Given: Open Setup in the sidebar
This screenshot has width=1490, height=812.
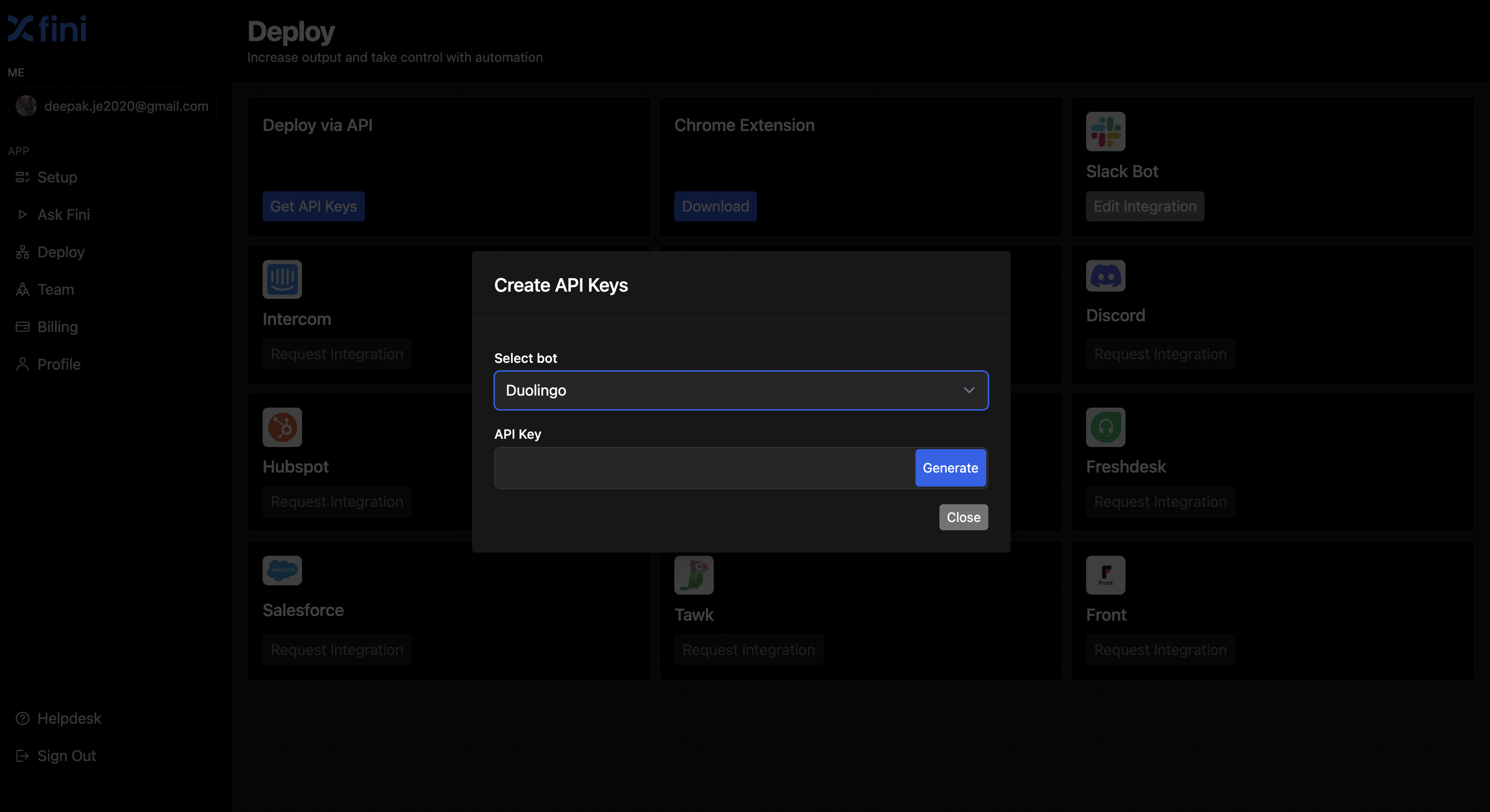Looking at the screenshot, I should pyautogui.click(x=57, y=177).
